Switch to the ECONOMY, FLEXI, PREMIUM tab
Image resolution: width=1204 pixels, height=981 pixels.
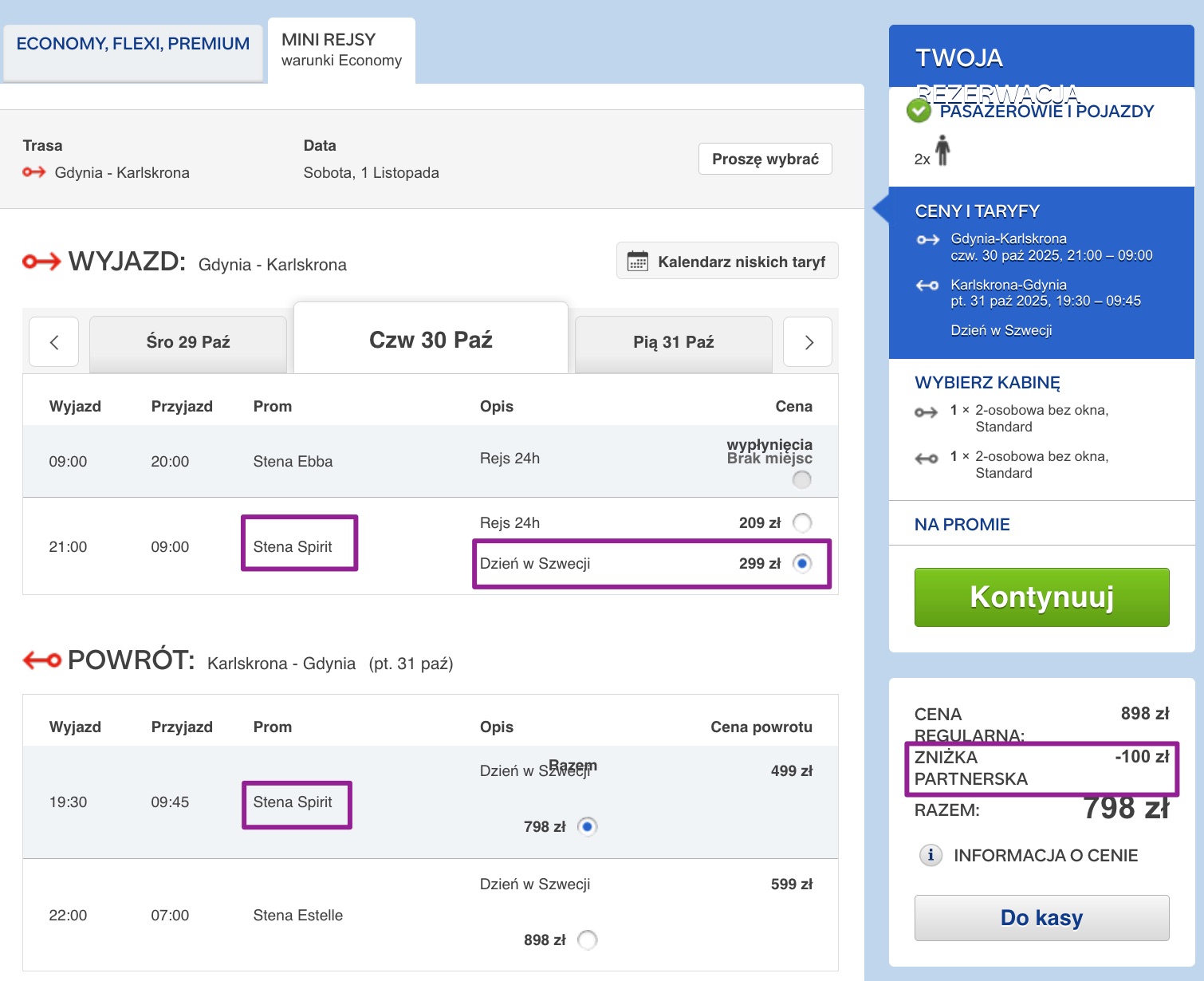tap(132, 43)
